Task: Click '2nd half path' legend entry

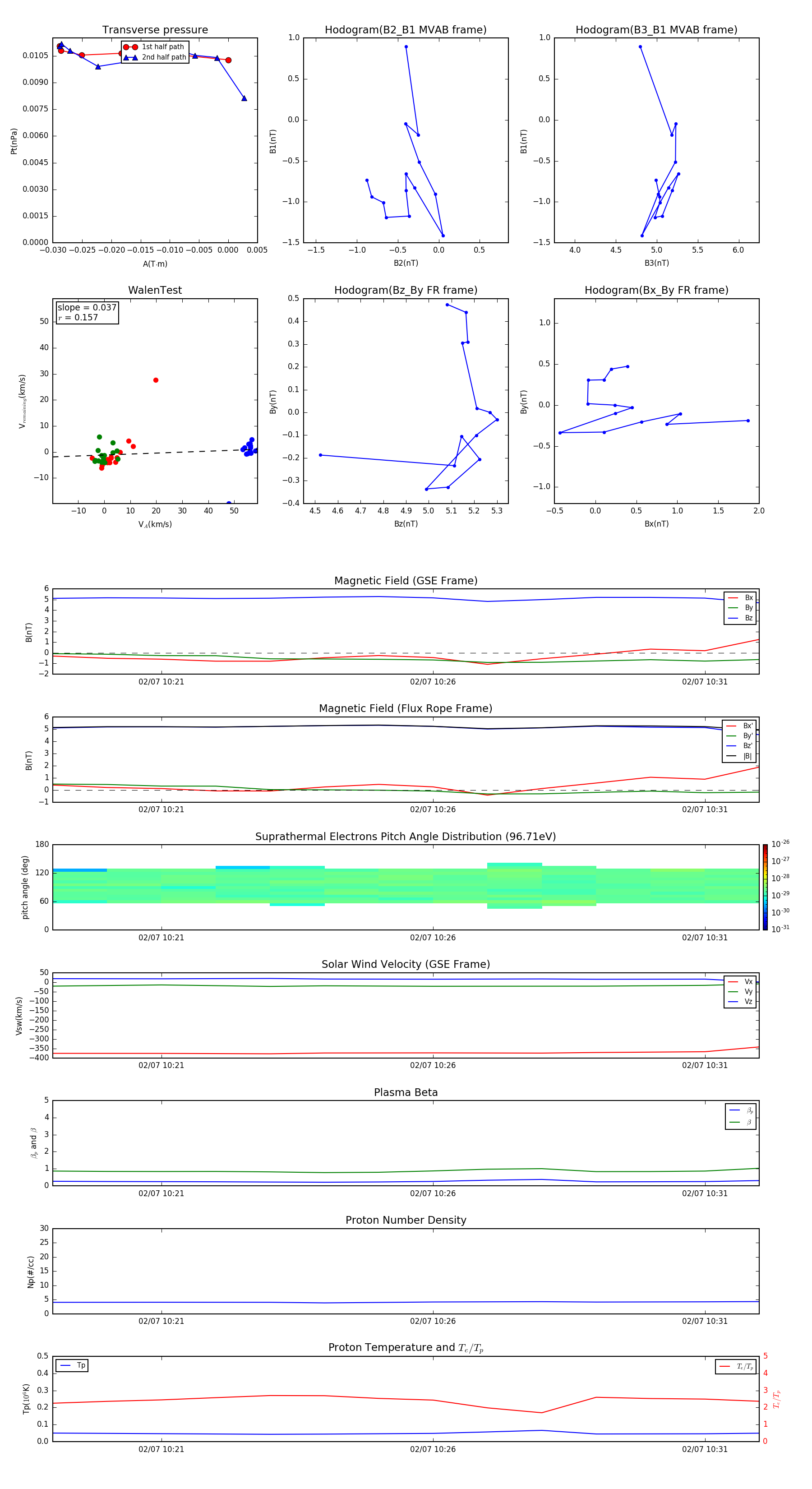Action: 154,57
